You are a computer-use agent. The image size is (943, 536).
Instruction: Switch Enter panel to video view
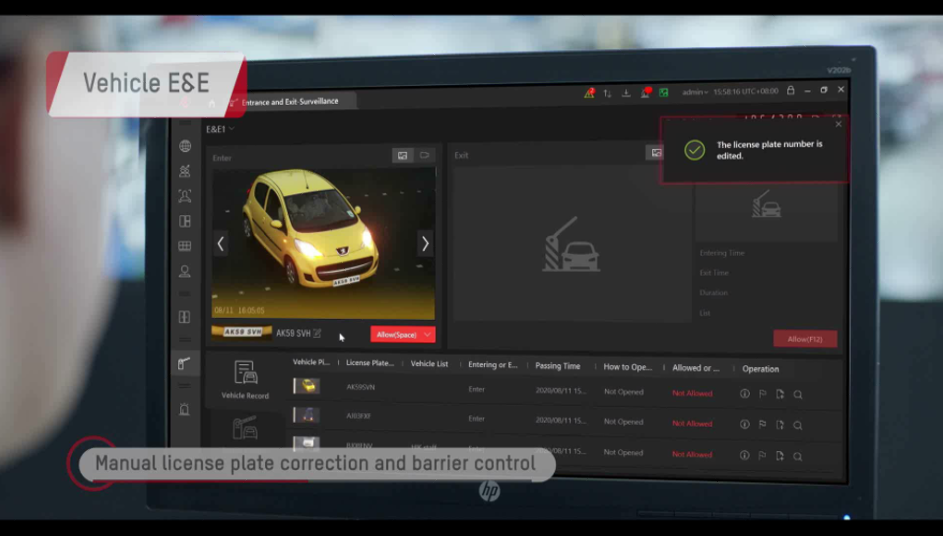(424, 155)
